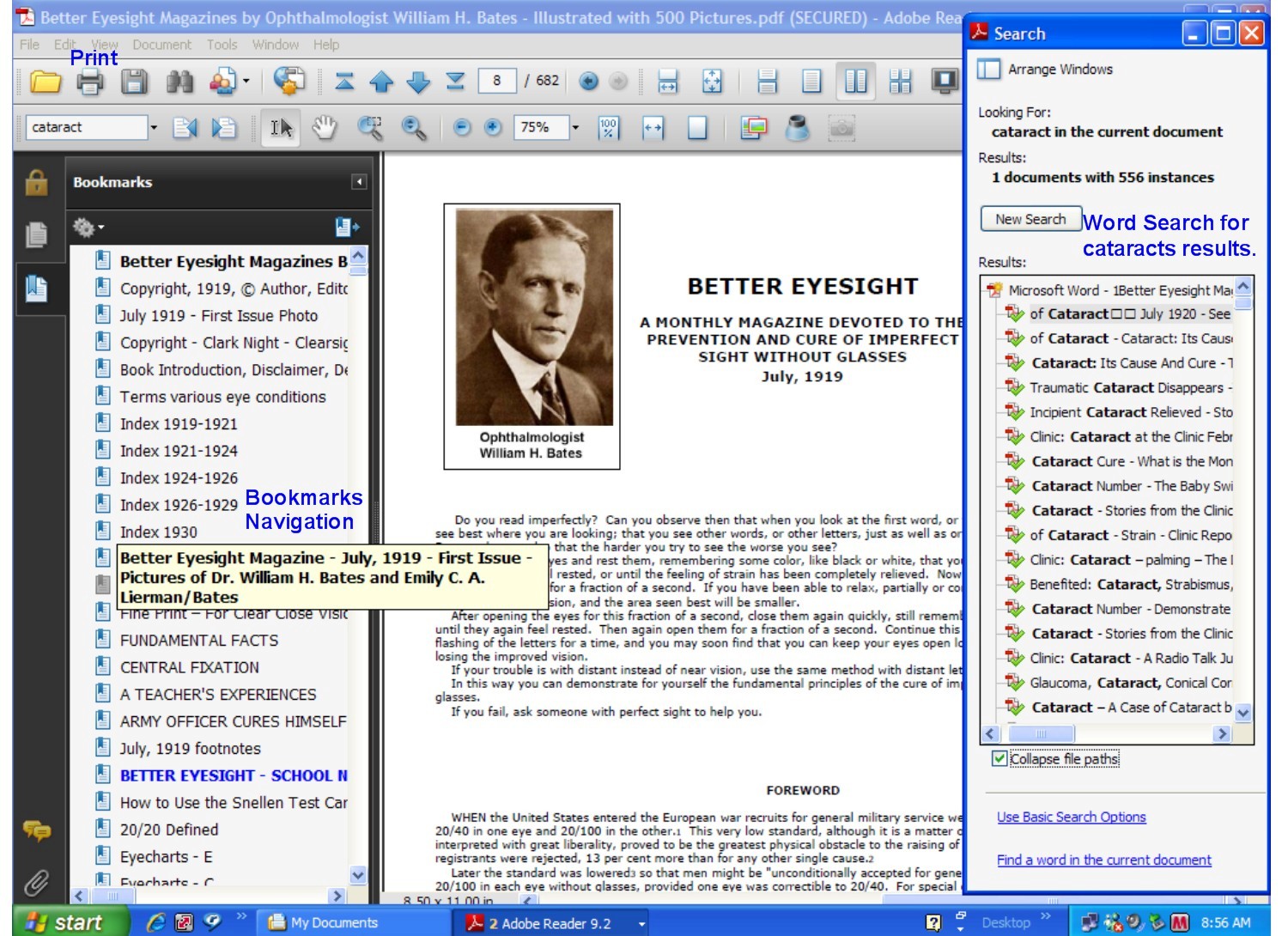Click Use Basic Search Options link
The width and height of the screenshot is (1288, 936).
click(x=1071, y=817)
